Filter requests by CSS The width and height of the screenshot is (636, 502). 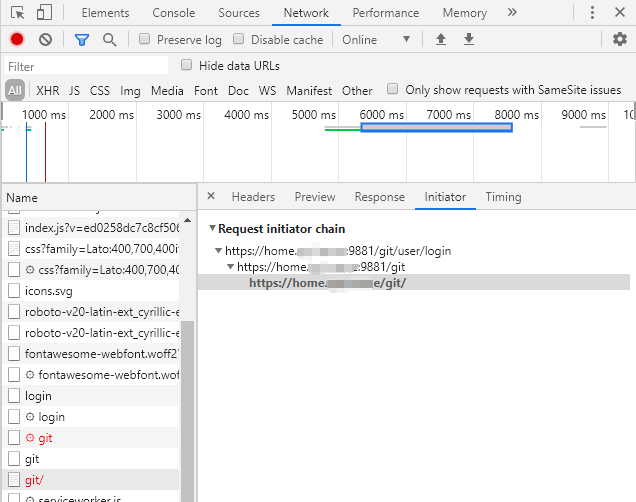coord(100,90)
